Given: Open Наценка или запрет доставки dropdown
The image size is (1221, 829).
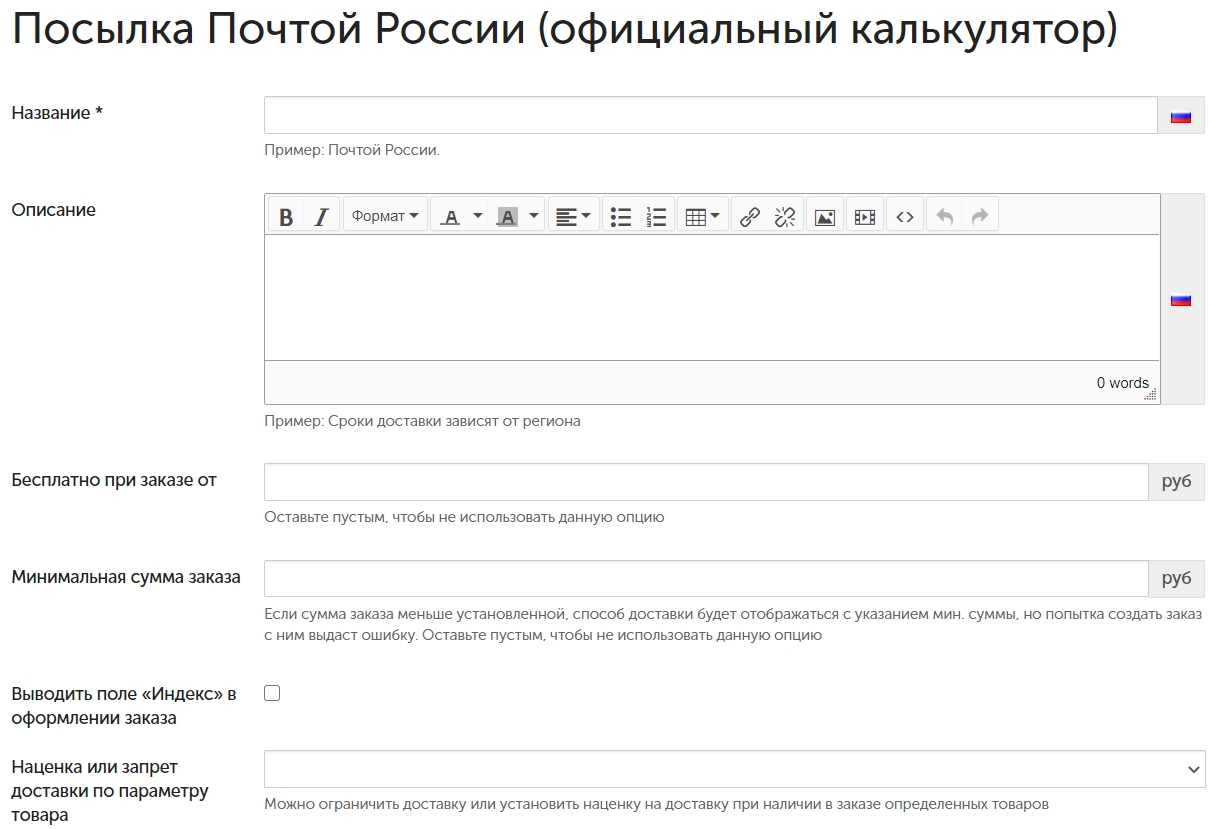Looking at the screenshot, I should click(x=735, y=769).
